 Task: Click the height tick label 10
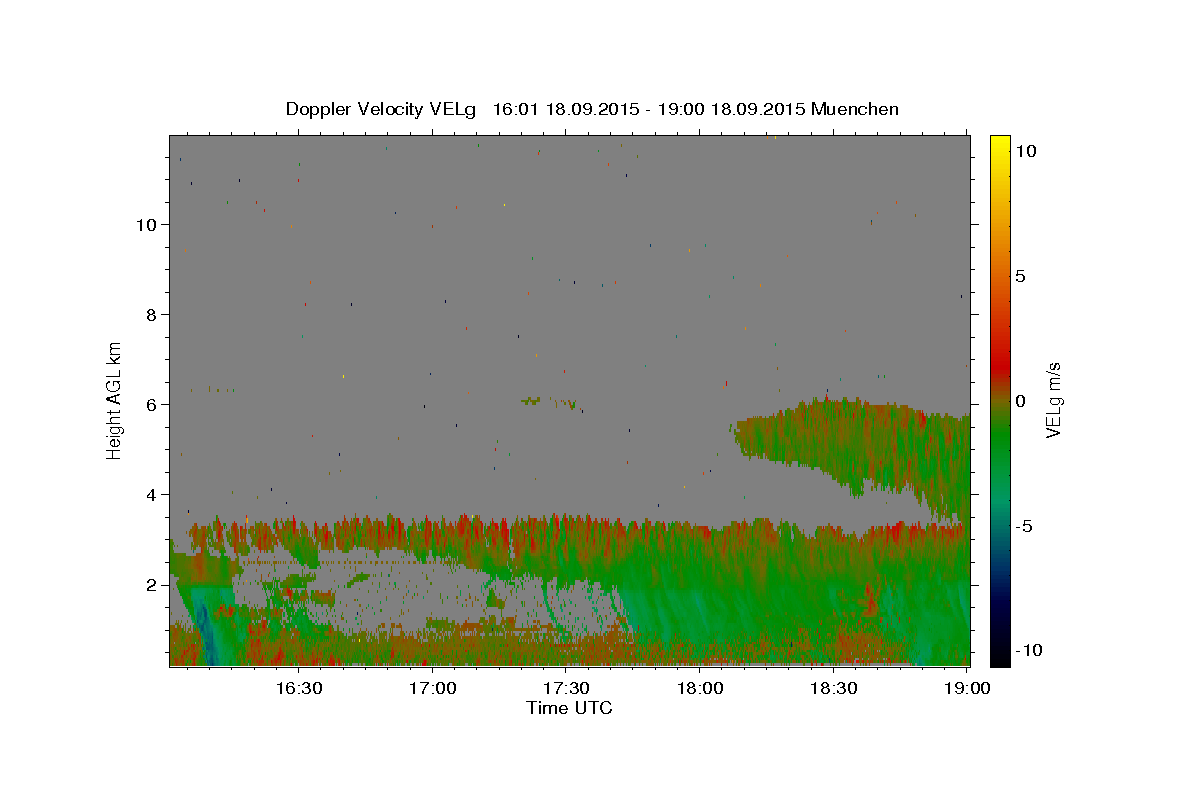[x=146, y=224]
